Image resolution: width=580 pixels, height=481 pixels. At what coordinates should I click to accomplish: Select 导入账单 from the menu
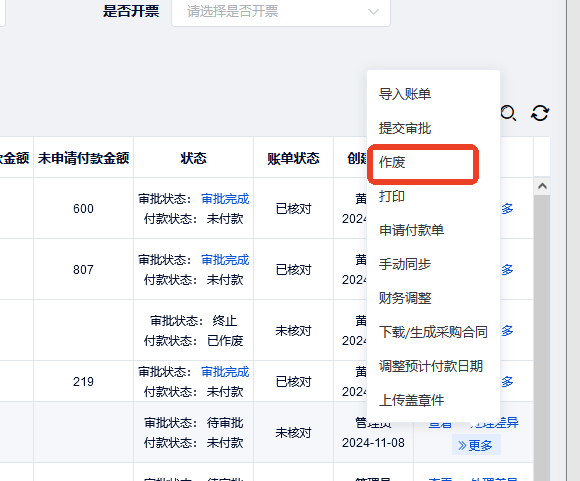[x=405, y=94]
